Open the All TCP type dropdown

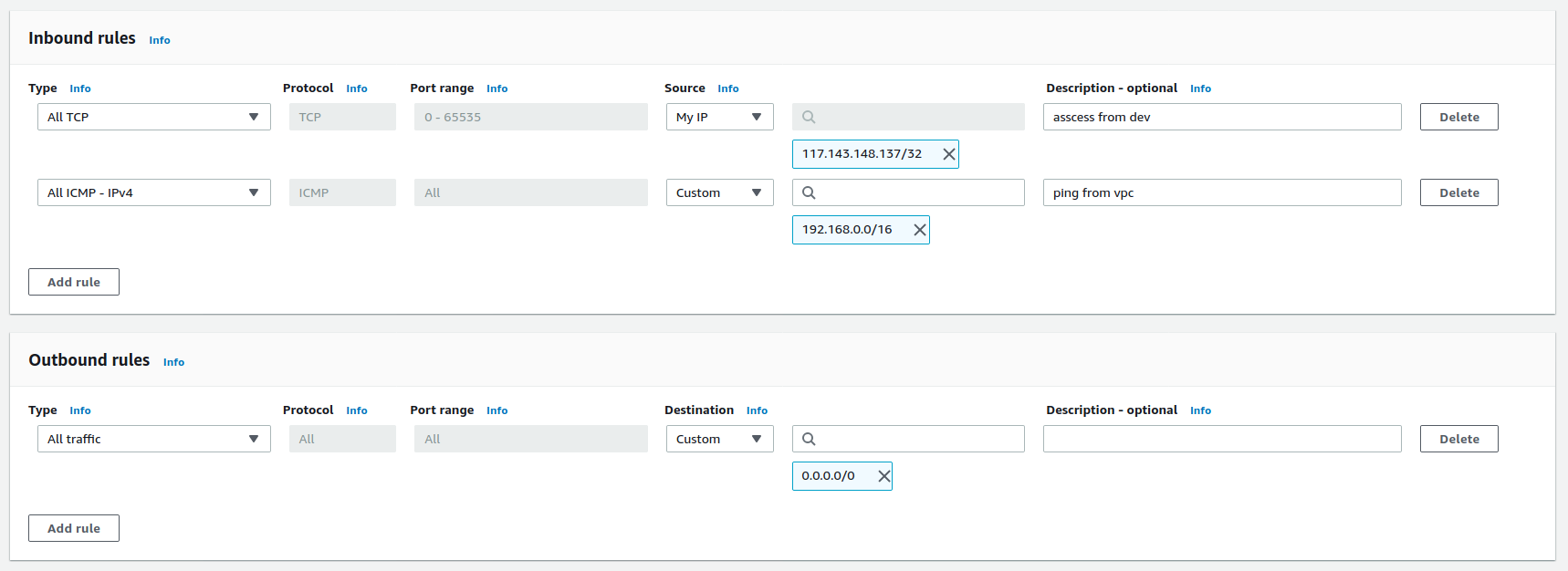(153, 117)
